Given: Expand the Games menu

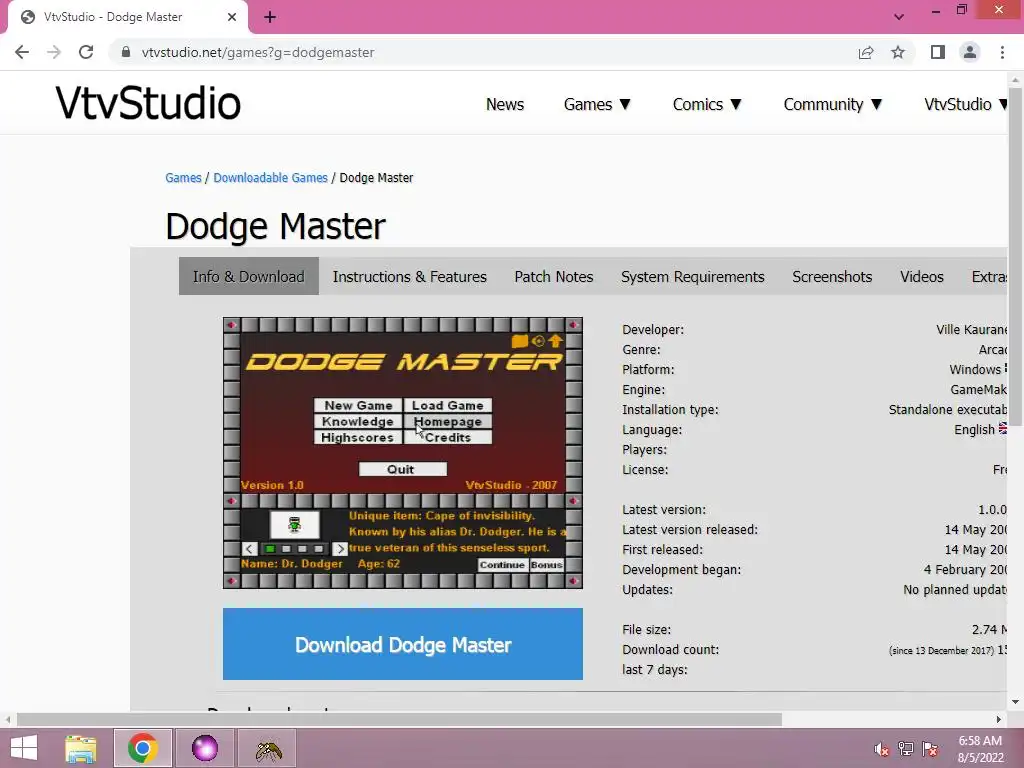Looking at the screenshot, I should (597, 104).
